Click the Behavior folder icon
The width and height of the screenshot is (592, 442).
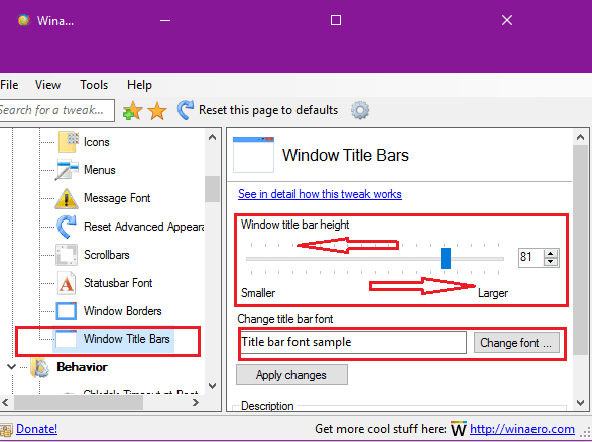40,367
